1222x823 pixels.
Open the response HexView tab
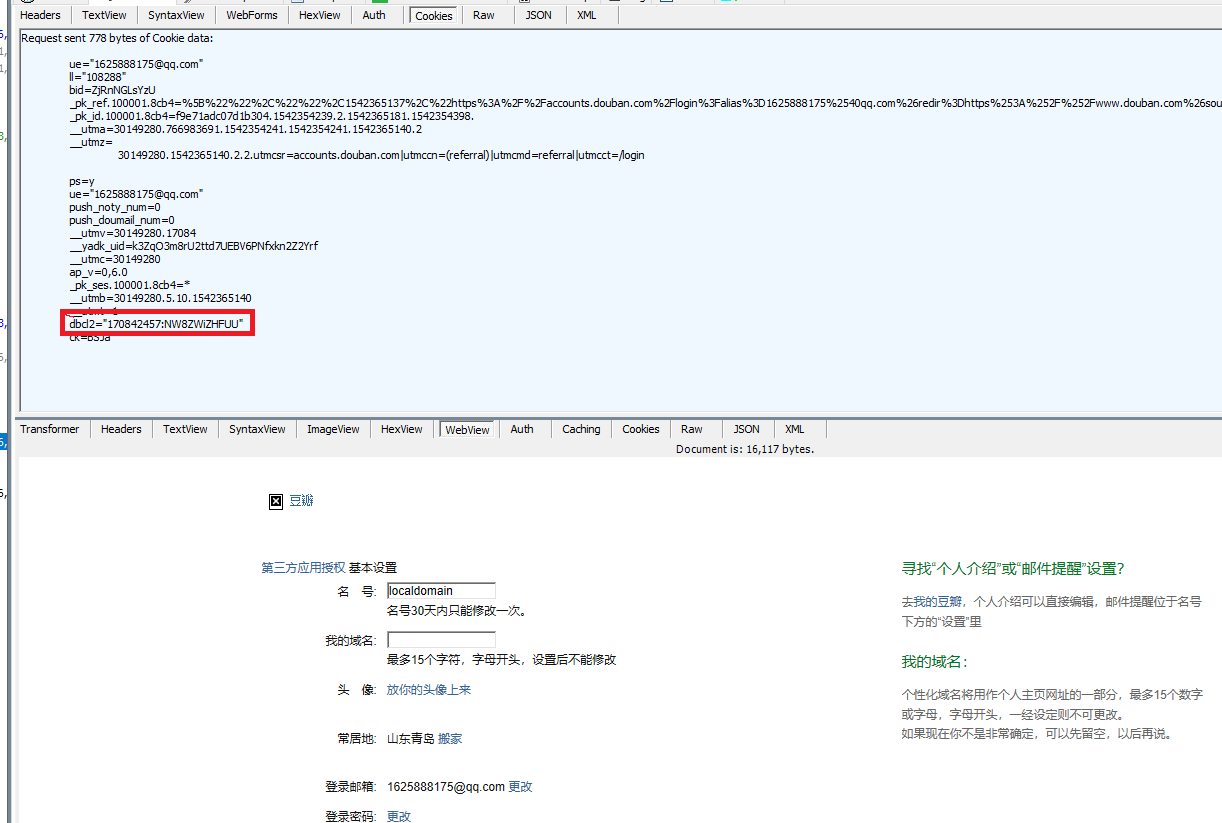point(402,429)
